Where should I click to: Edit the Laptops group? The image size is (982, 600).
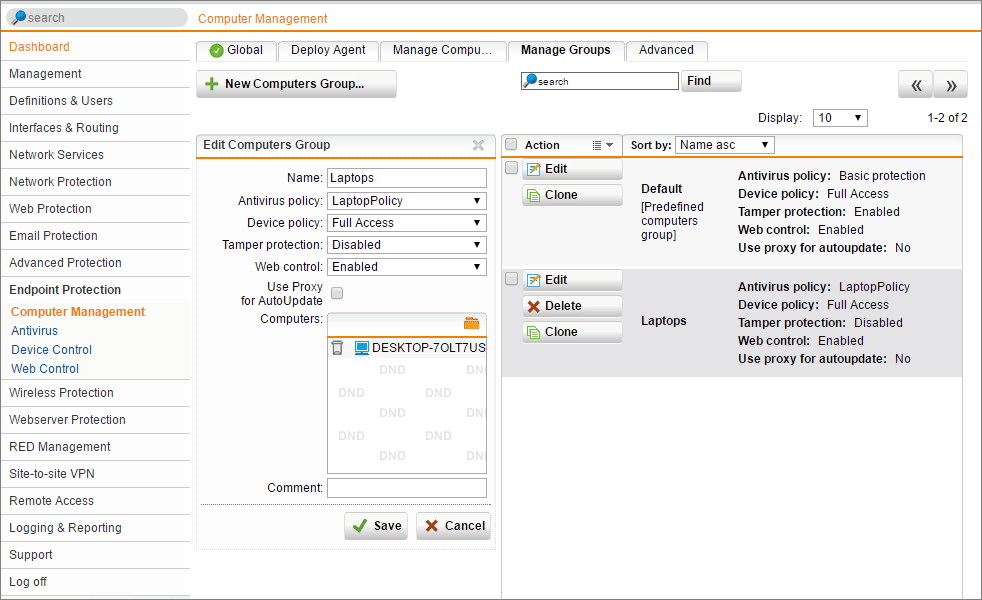pyautogui.click(x=572, y=280)
